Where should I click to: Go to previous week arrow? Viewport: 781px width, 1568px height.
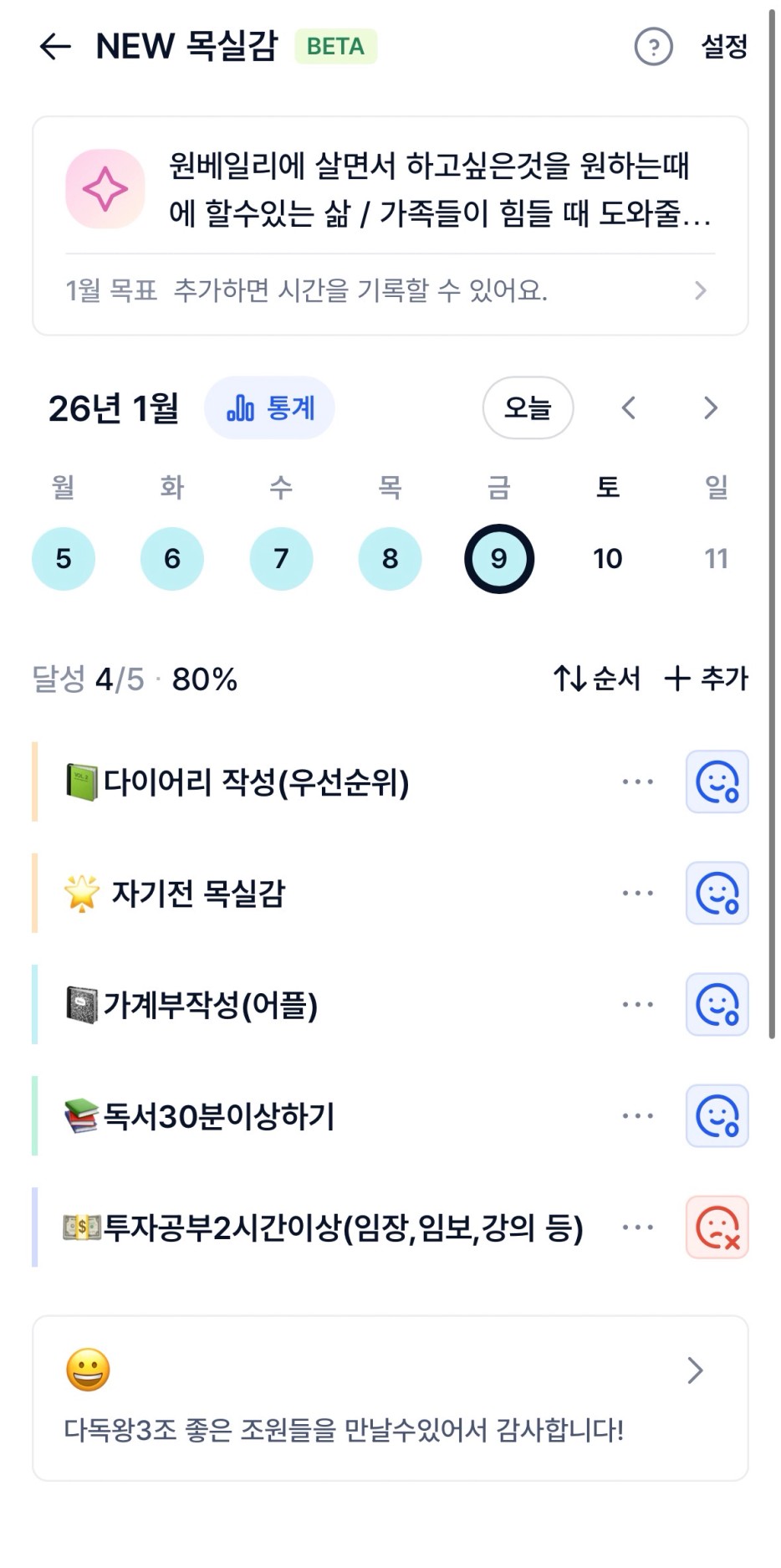pyautogui.click(x=629, y=408)
